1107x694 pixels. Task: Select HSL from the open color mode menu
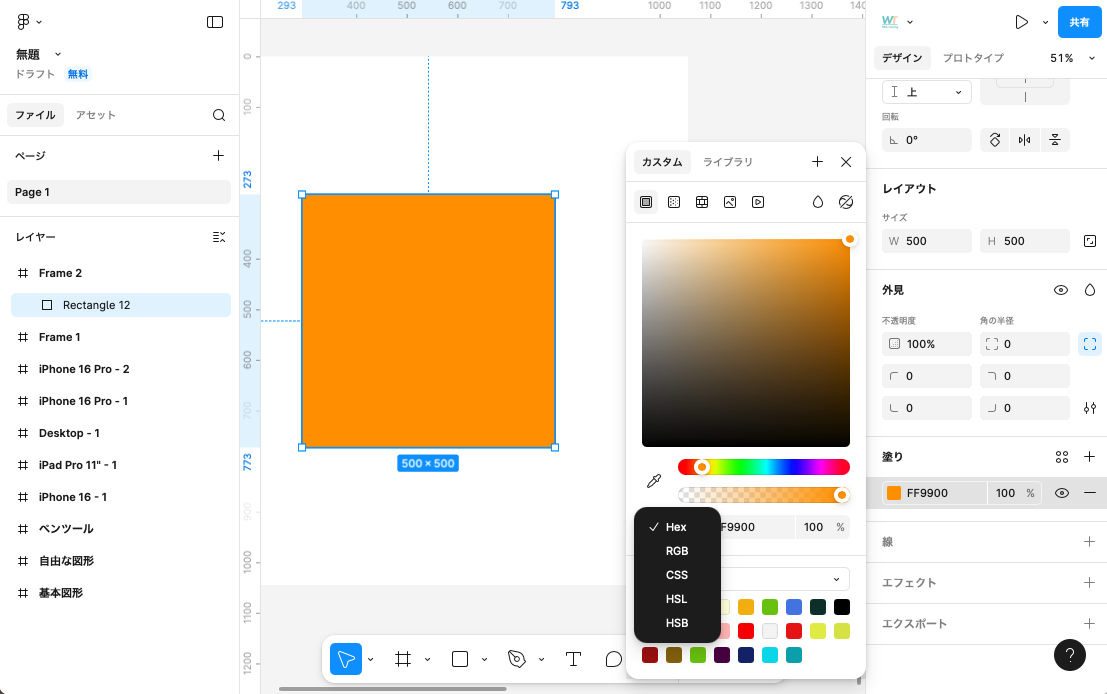click(x=677, y=599)
